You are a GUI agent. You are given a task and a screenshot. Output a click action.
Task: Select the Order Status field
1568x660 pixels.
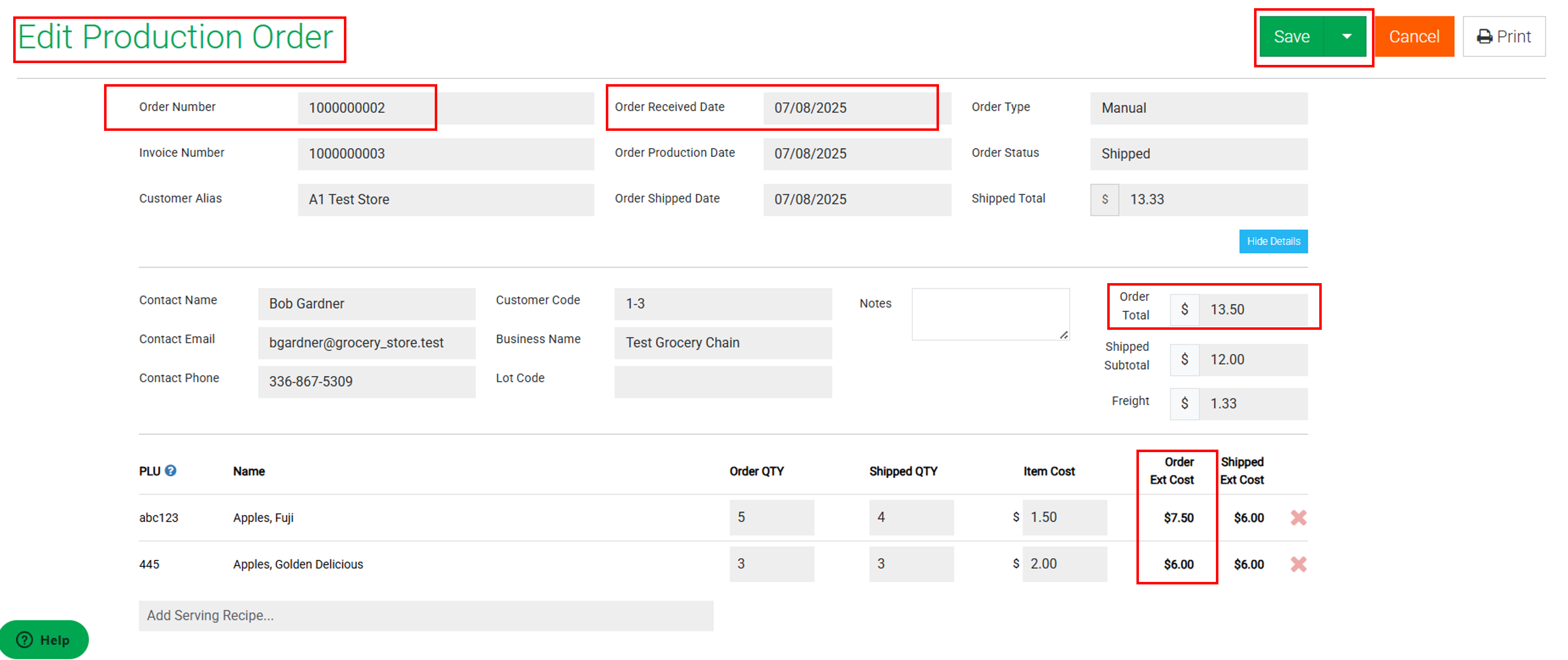pos(1198,154)
